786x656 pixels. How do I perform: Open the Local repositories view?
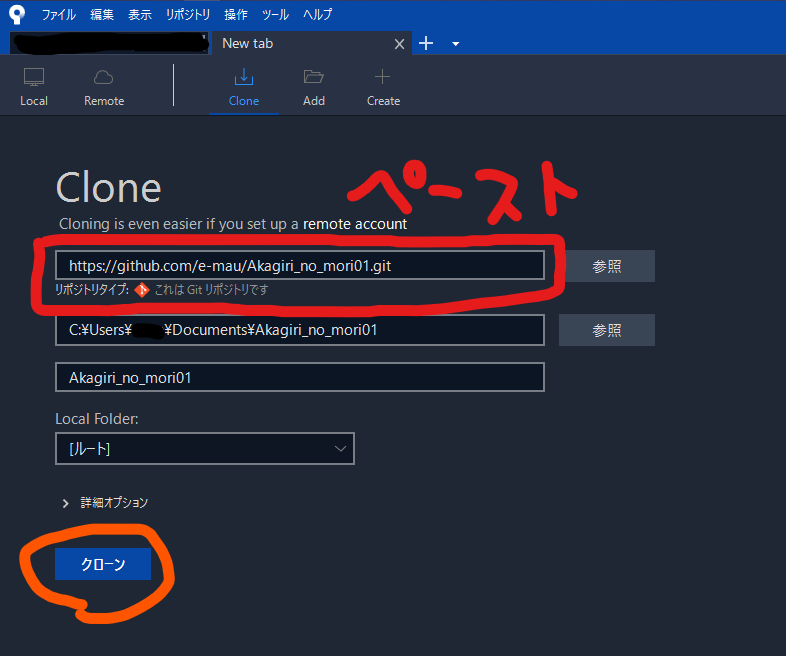34,87
